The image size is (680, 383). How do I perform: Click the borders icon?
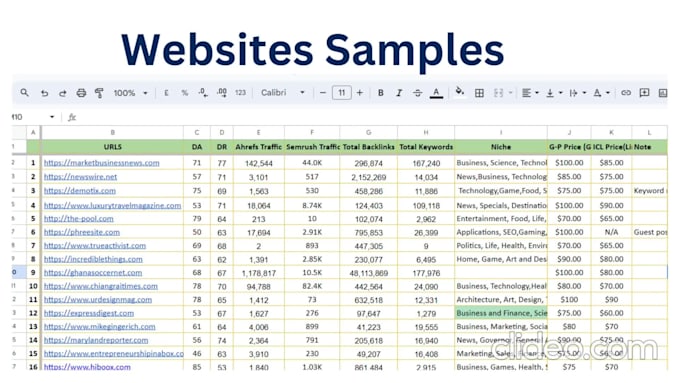pos(479,93)
